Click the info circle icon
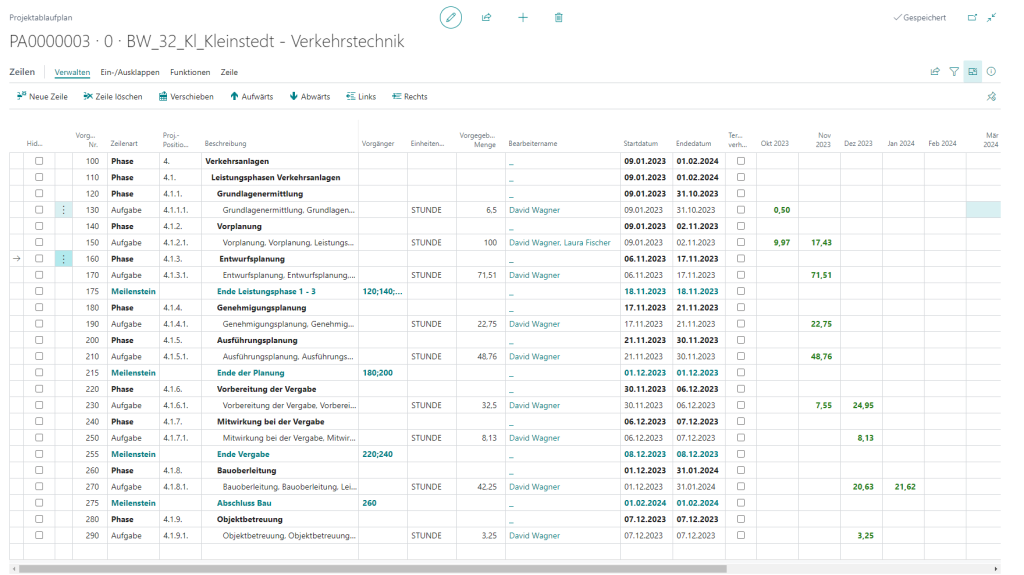 (x=991, y=72)
